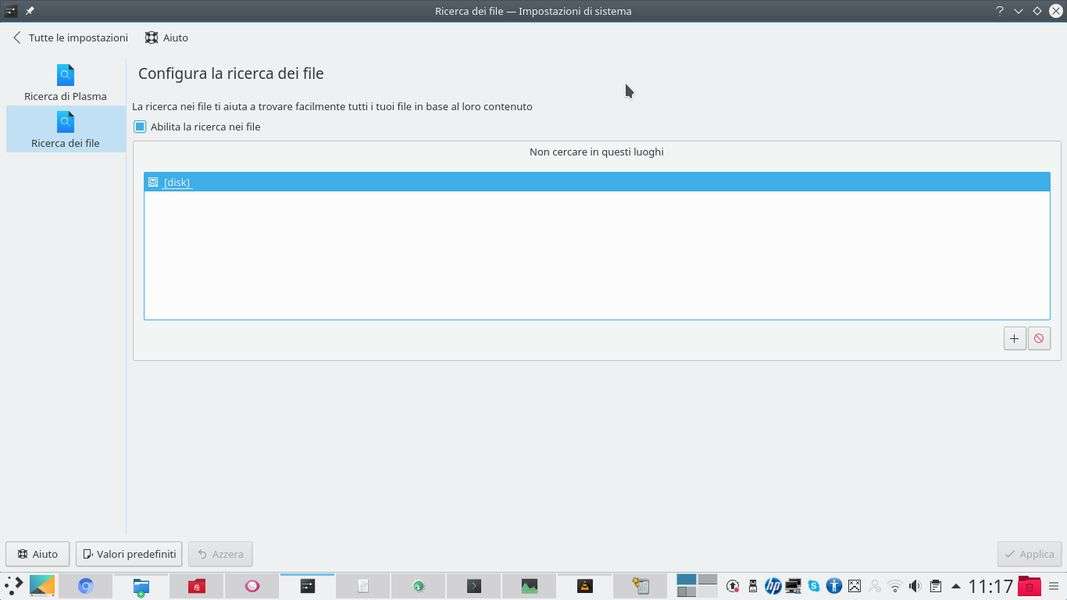This screenshot has width=1067, height=600.
Task: Expand hidden system tray icons arrow
Action: pyautogui.click(x=955, y=586)
